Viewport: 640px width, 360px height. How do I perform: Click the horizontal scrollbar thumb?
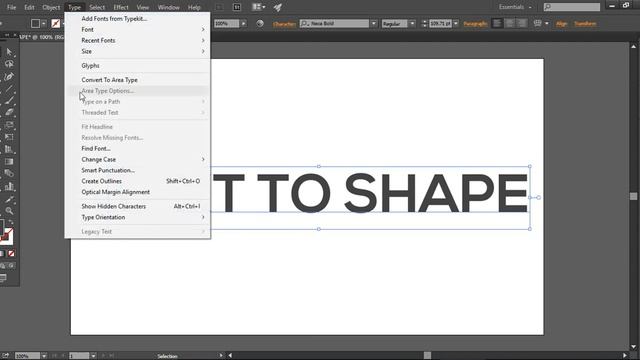427,356
